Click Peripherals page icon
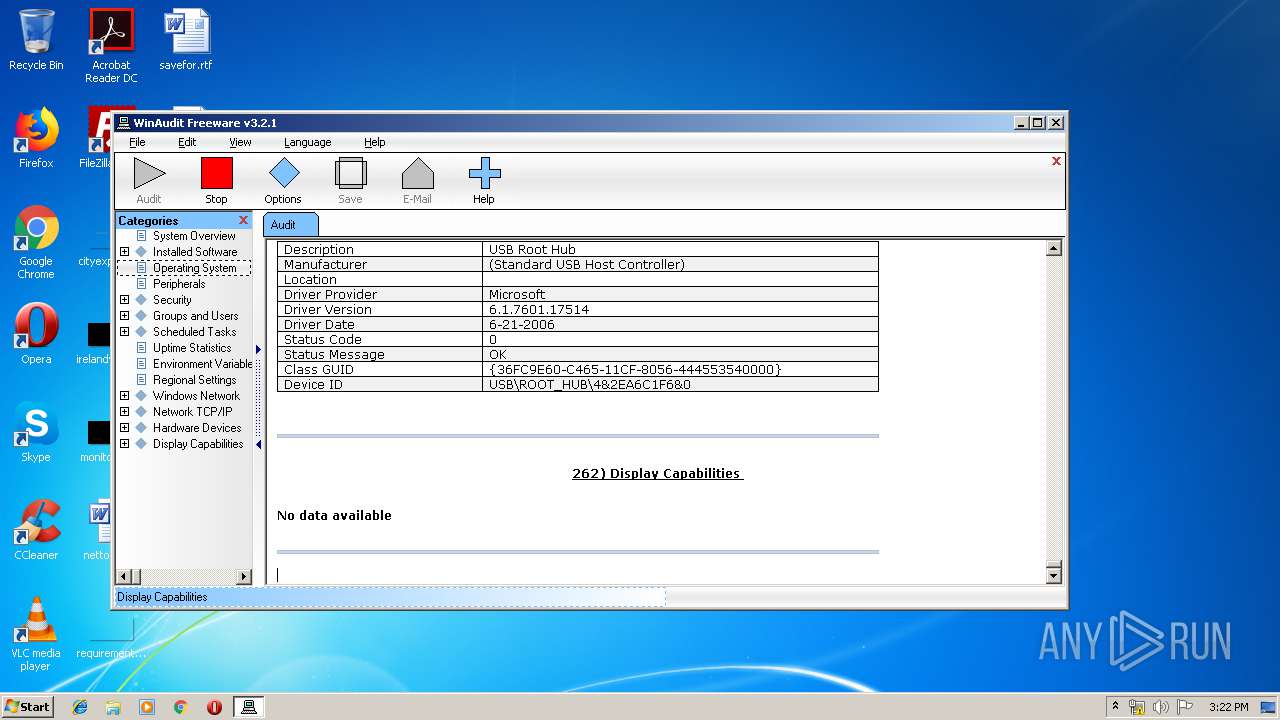Screen dimensions: 1280x720 pos(141,284)
